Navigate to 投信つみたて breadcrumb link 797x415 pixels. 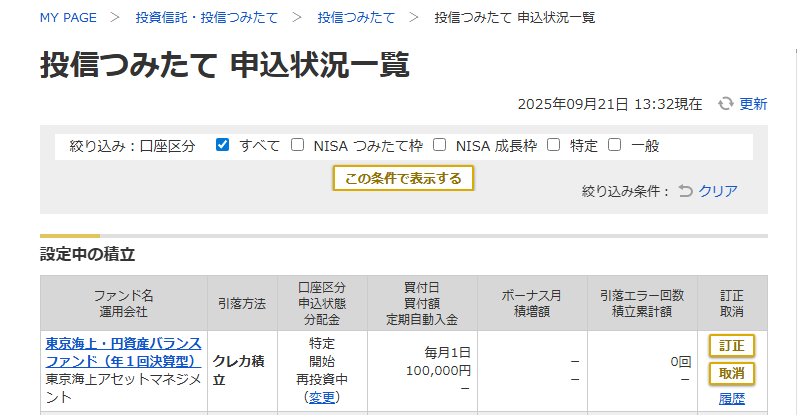point(355,18)
